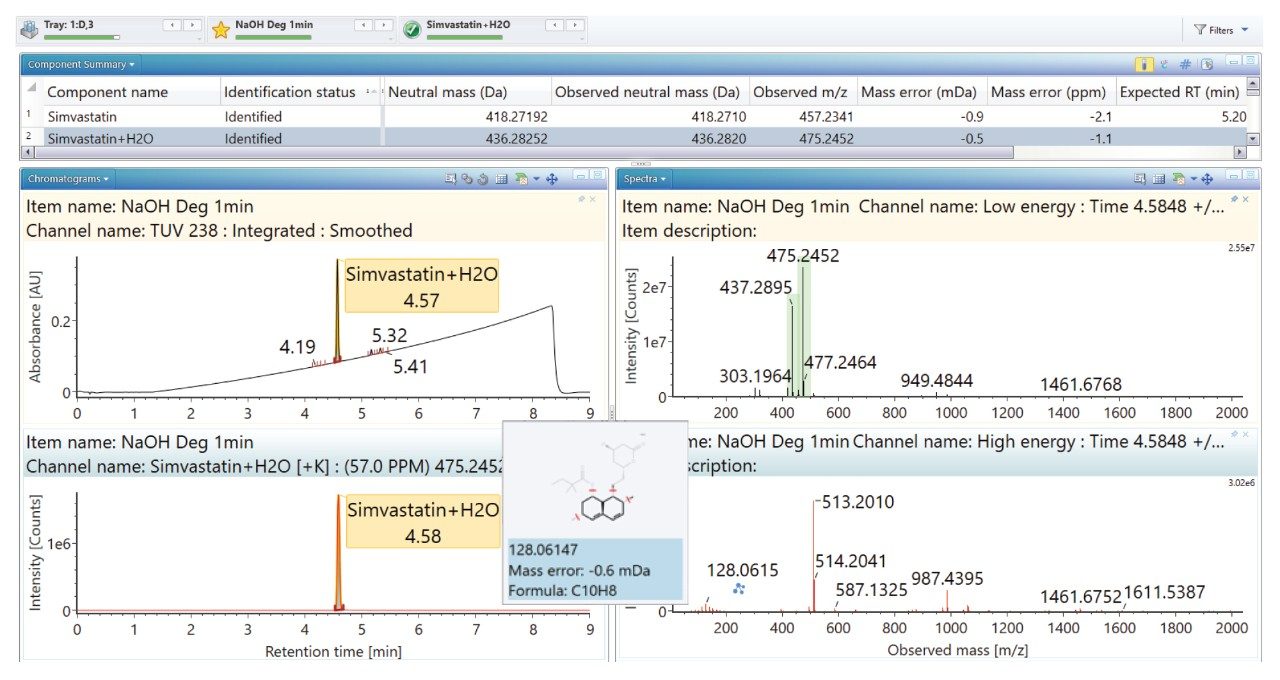Screen dimensions: 1280x680
Task: Click the blue four-arrow move icon in Spectra toolbar
Action: pyautogui.click(x=1207, y=178)
